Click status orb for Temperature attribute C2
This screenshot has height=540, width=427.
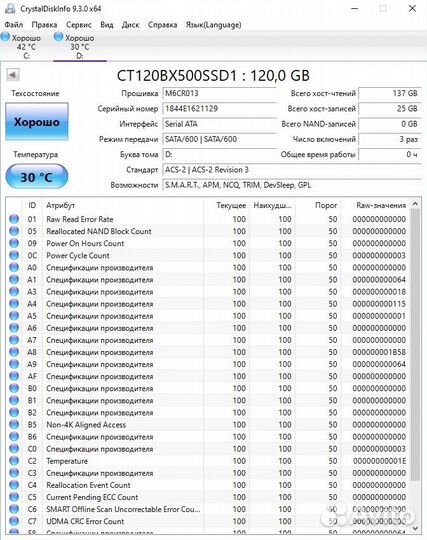14,461
